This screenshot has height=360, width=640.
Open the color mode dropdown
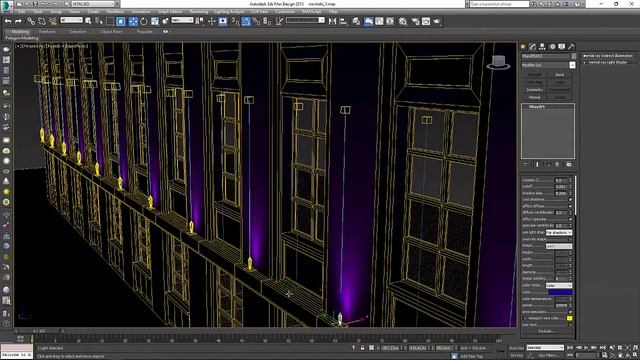(559, 285)
